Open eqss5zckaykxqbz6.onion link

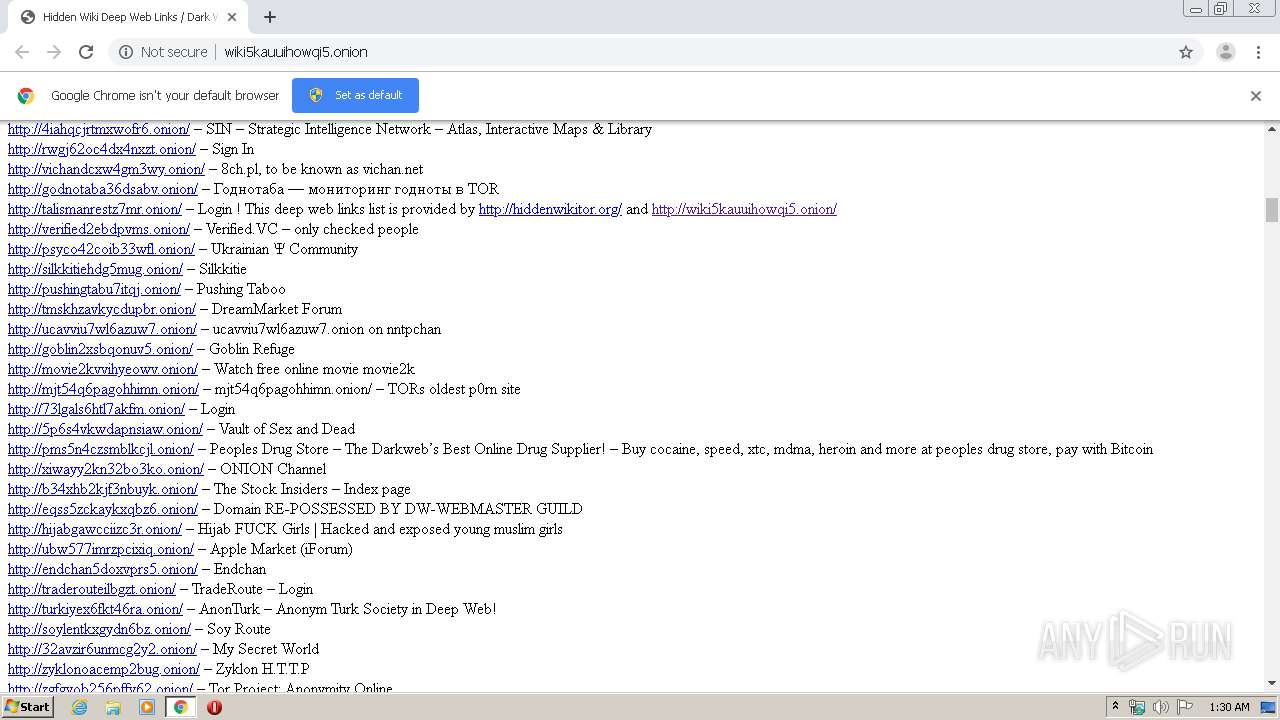coord(103,509)
